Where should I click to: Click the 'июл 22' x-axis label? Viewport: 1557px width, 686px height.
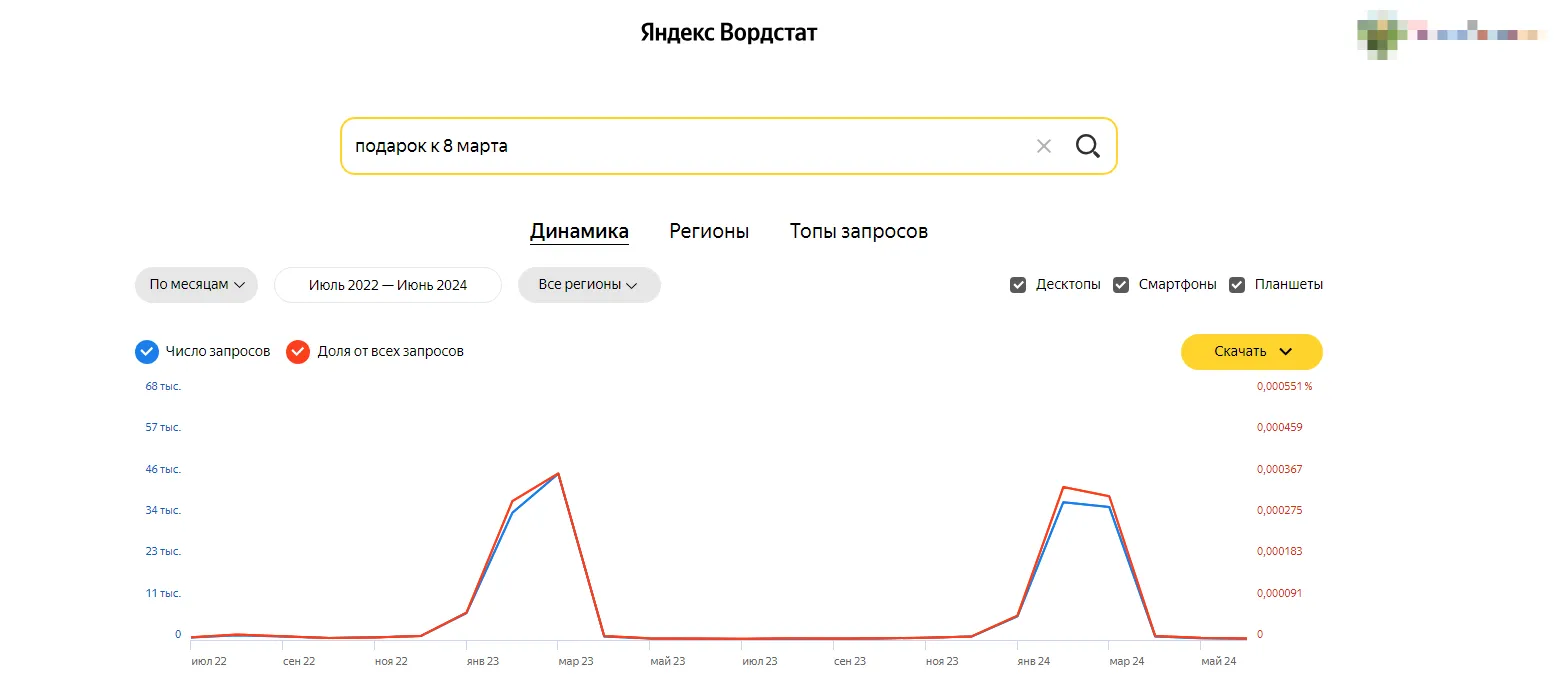click(x=208, y=661)
